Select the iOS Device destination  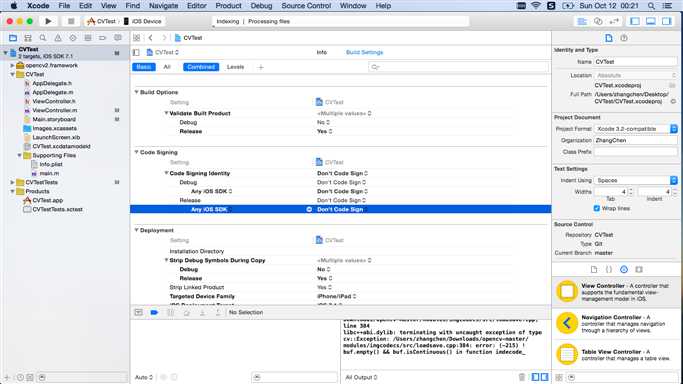pos(143,21)
